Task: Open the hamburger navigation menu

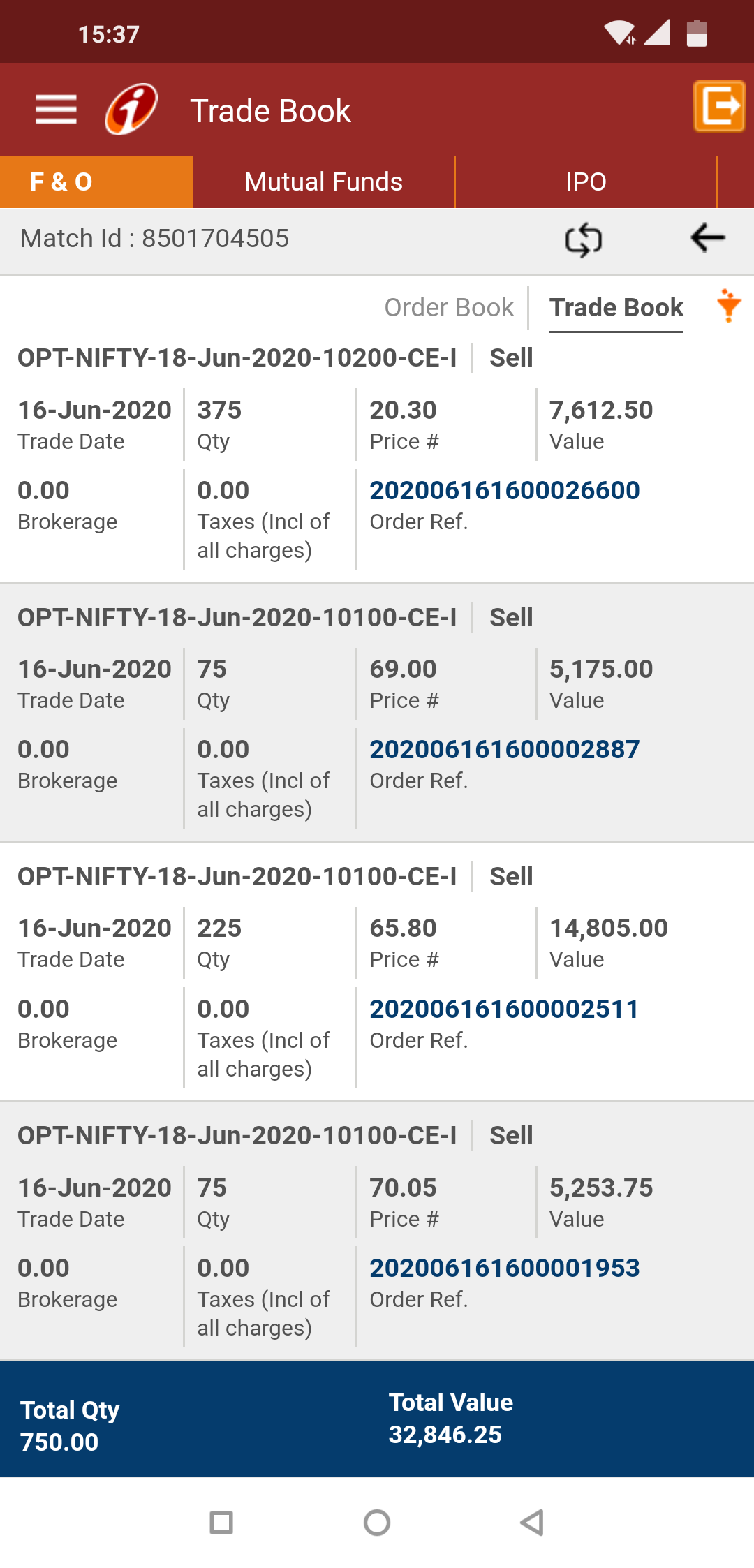Action: [56, 110]
